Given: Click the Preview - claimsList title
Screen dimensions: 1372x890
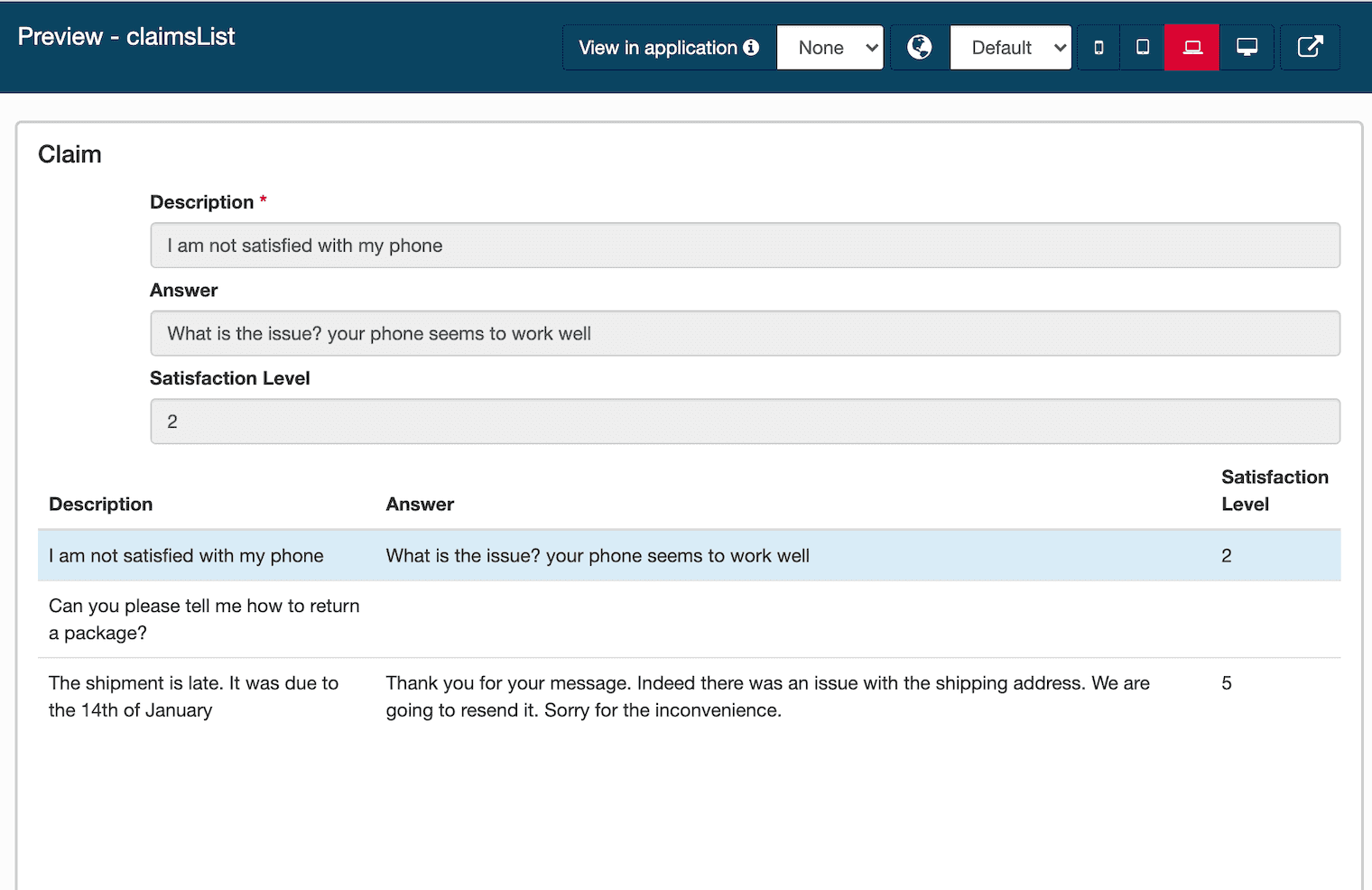Looking at the screenshot, I should pyautogui.click(x=125, y=36).
